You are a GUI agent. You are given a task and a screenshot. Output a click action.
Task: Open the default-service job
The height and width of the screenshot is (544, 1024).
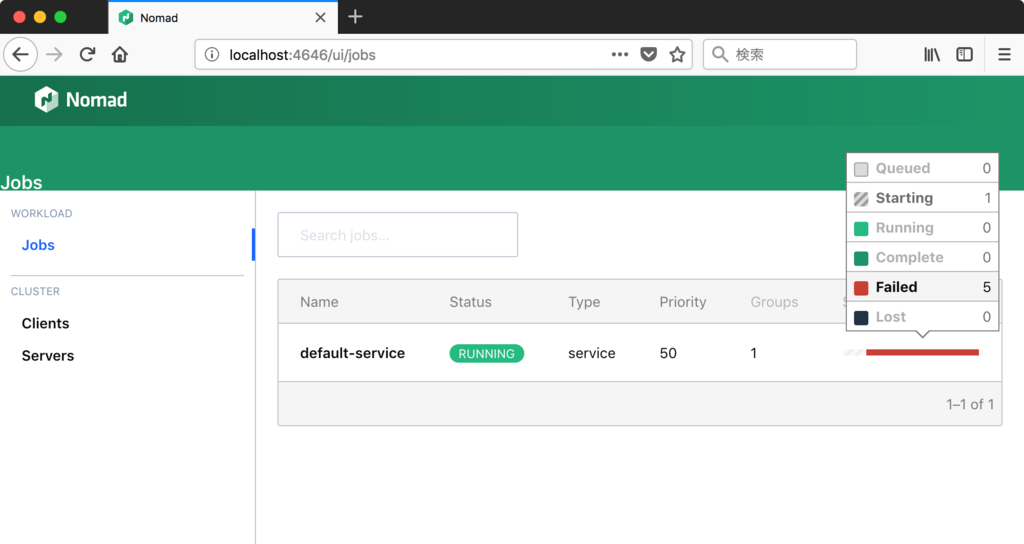tap(353, 353)
